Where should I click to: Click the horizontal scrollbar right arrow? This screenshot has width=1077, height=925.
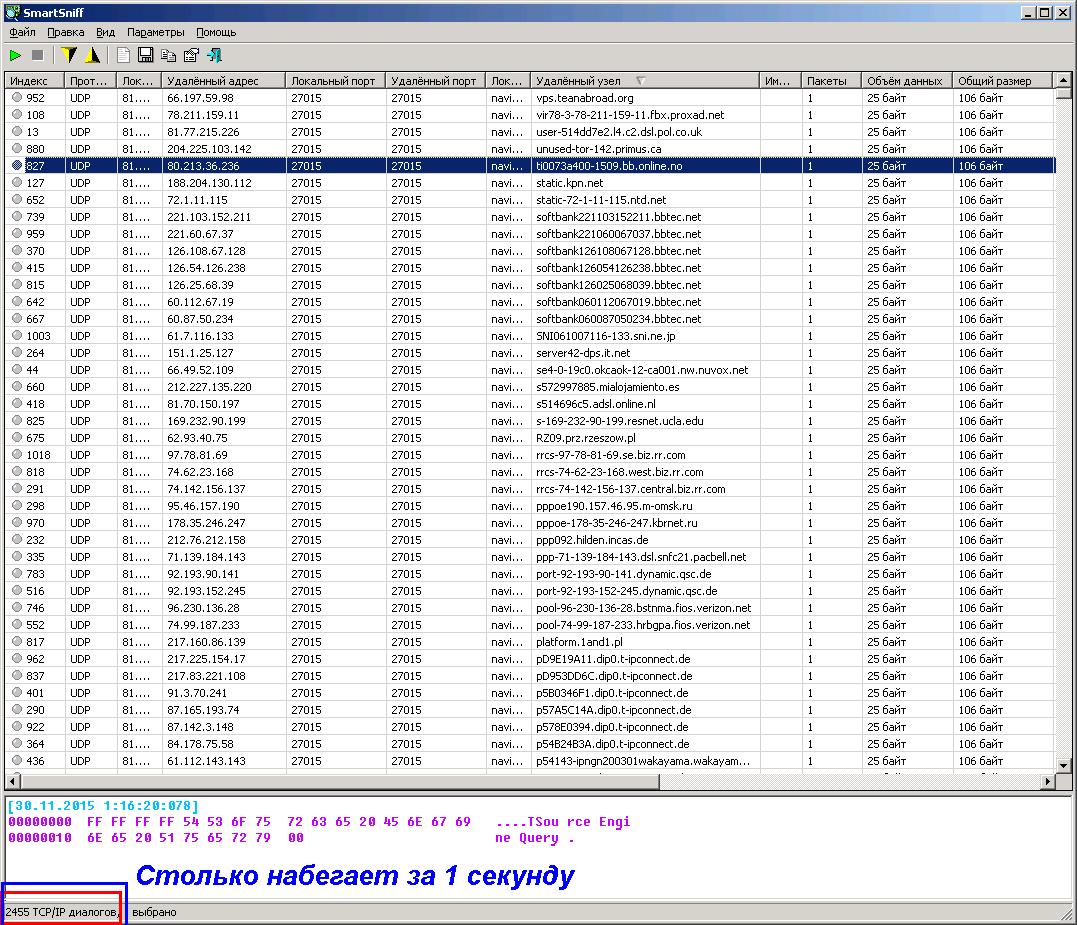(x=1047, y=781)
